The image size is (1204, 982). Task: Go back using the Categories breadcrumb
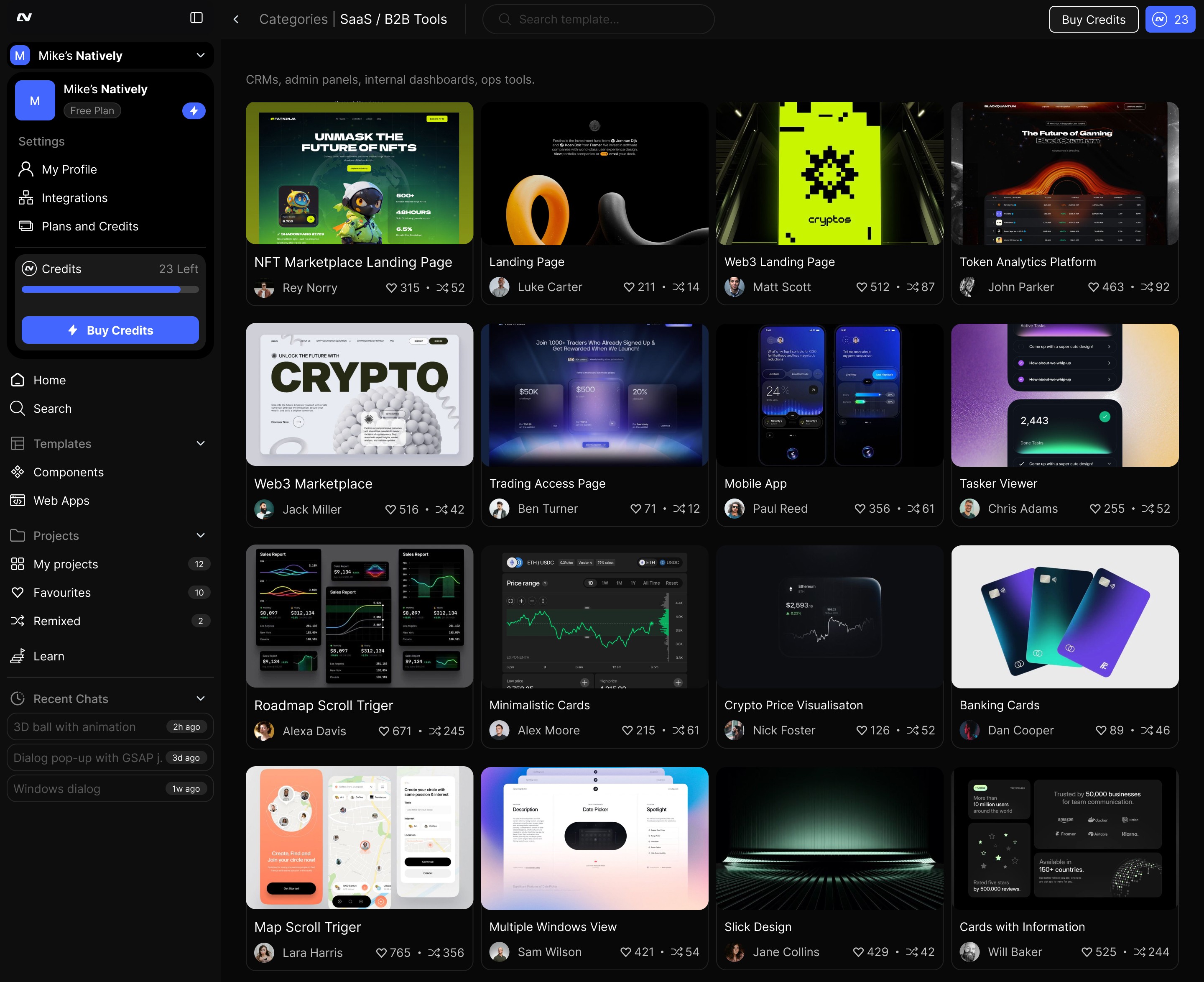[x=293, y=19]
